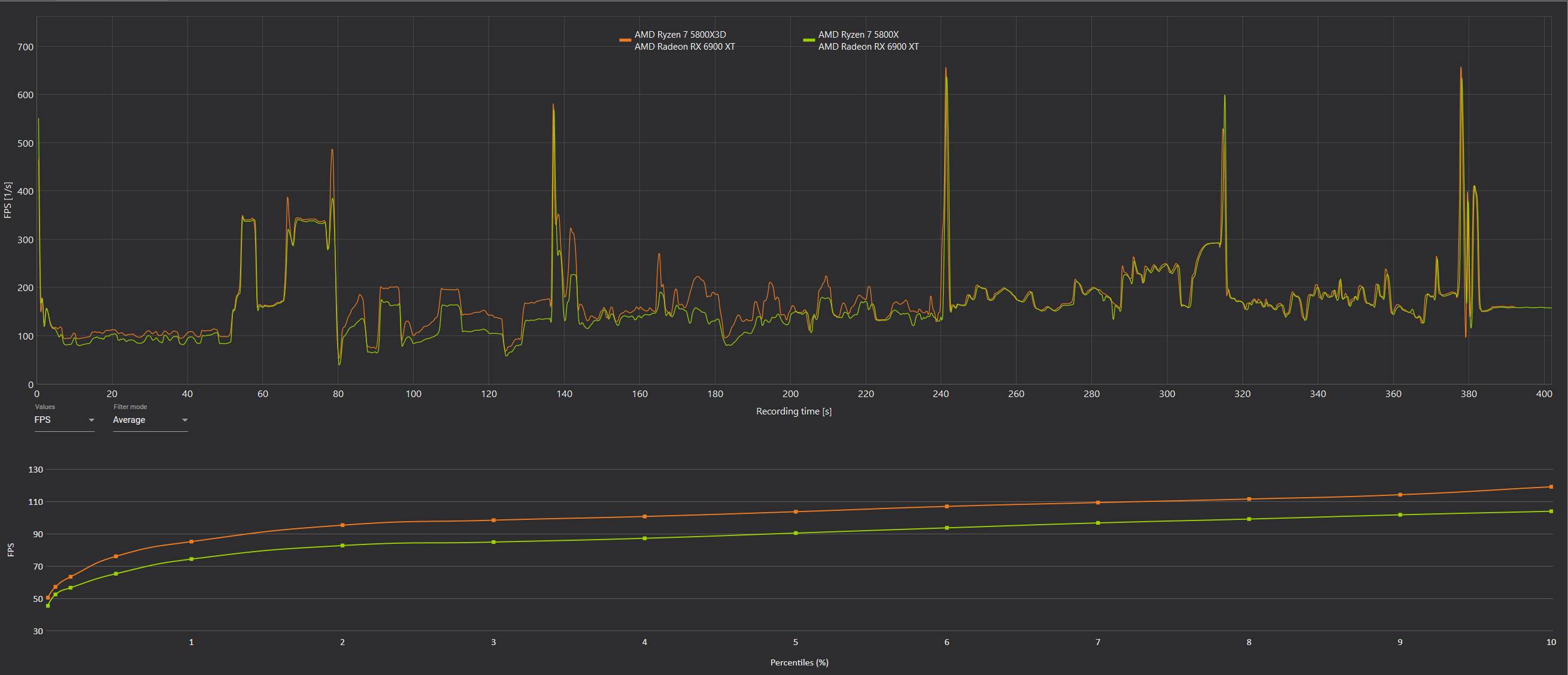Click the 240 tick label on the time axis
Screen dimensions: 1568x675
click(941, 394)
